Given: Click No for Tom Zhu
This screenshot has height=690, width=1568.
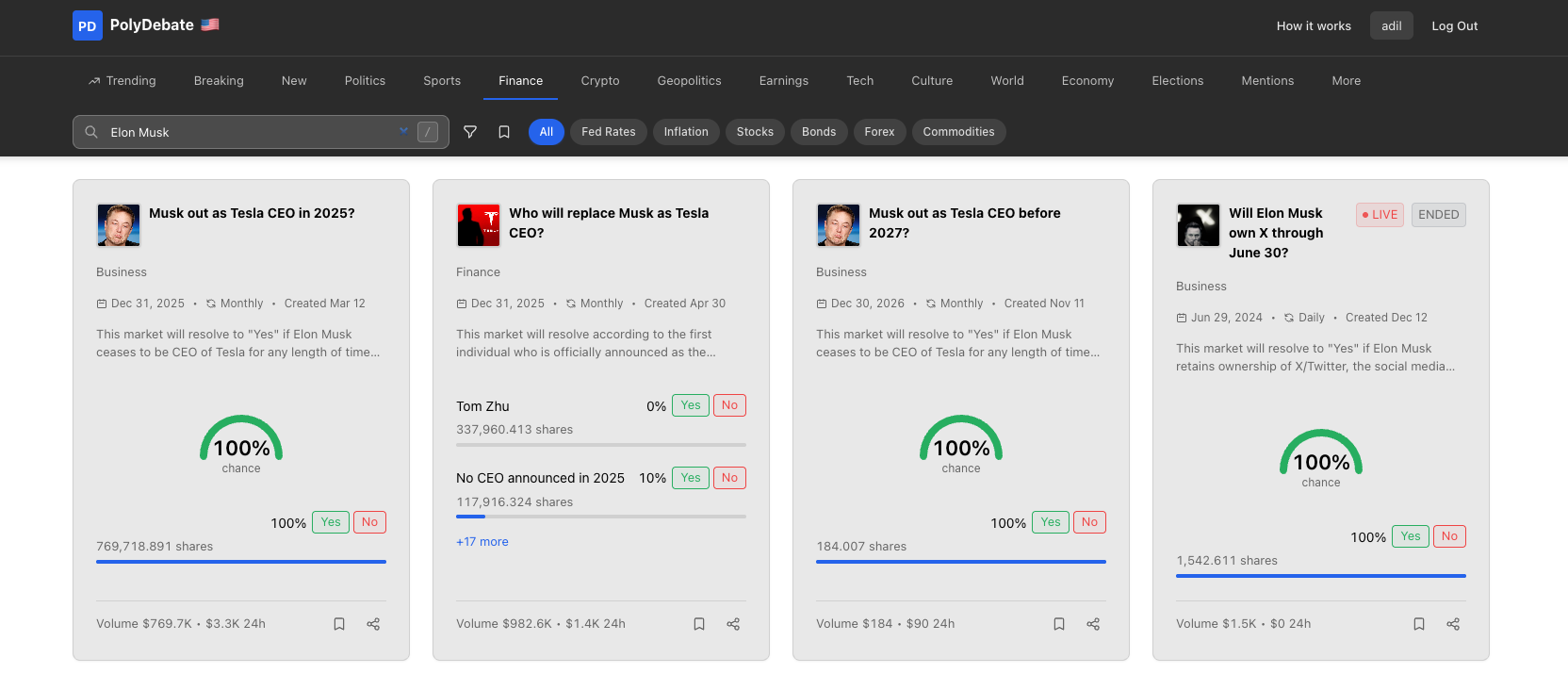Looking at the screenshot, I should pyautogui.click(x=729, y=405).
